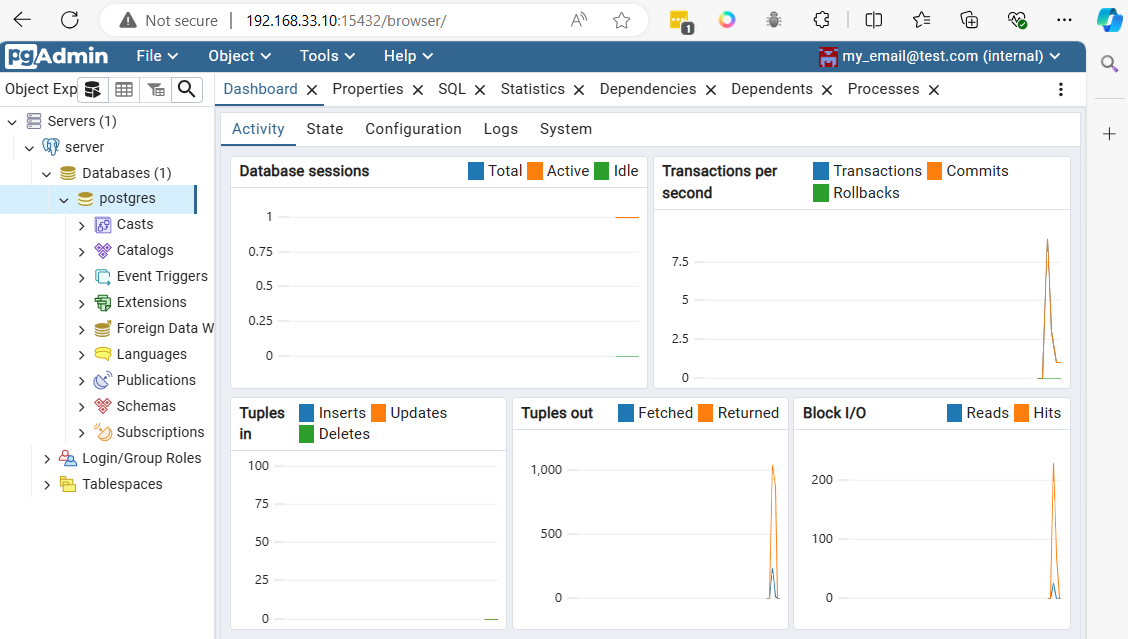Open the Search objects magnifier icon
The image size is (1128, 639).
click(x=187, y=89)
